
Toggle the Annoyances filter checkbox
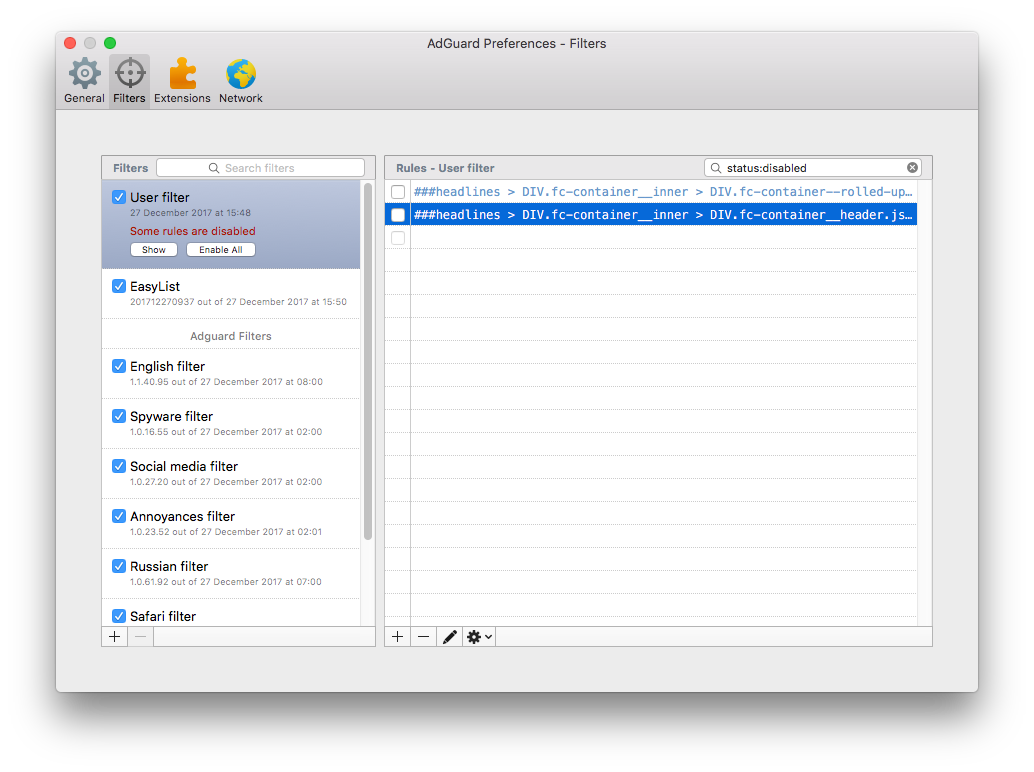119,516
